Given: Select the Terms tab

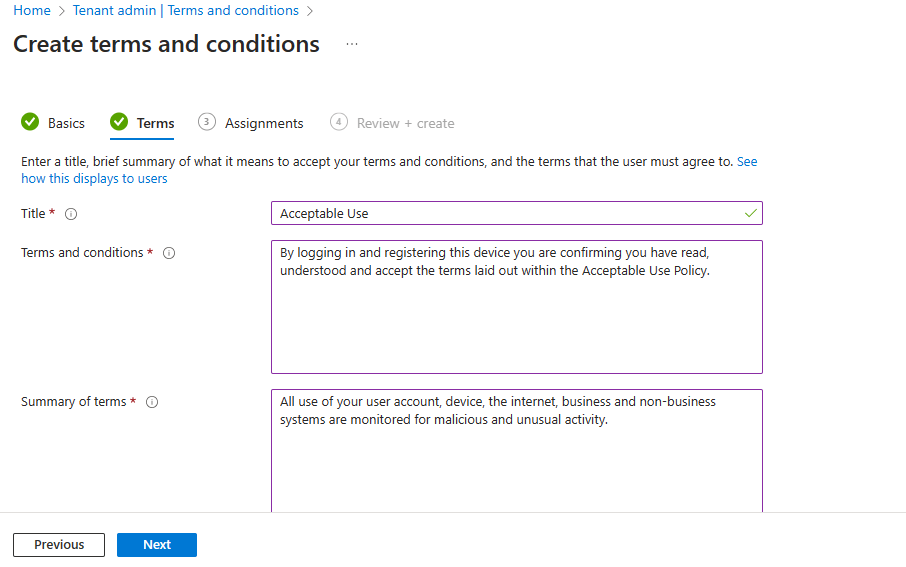Looking at the screenshot, I should 155,124.
